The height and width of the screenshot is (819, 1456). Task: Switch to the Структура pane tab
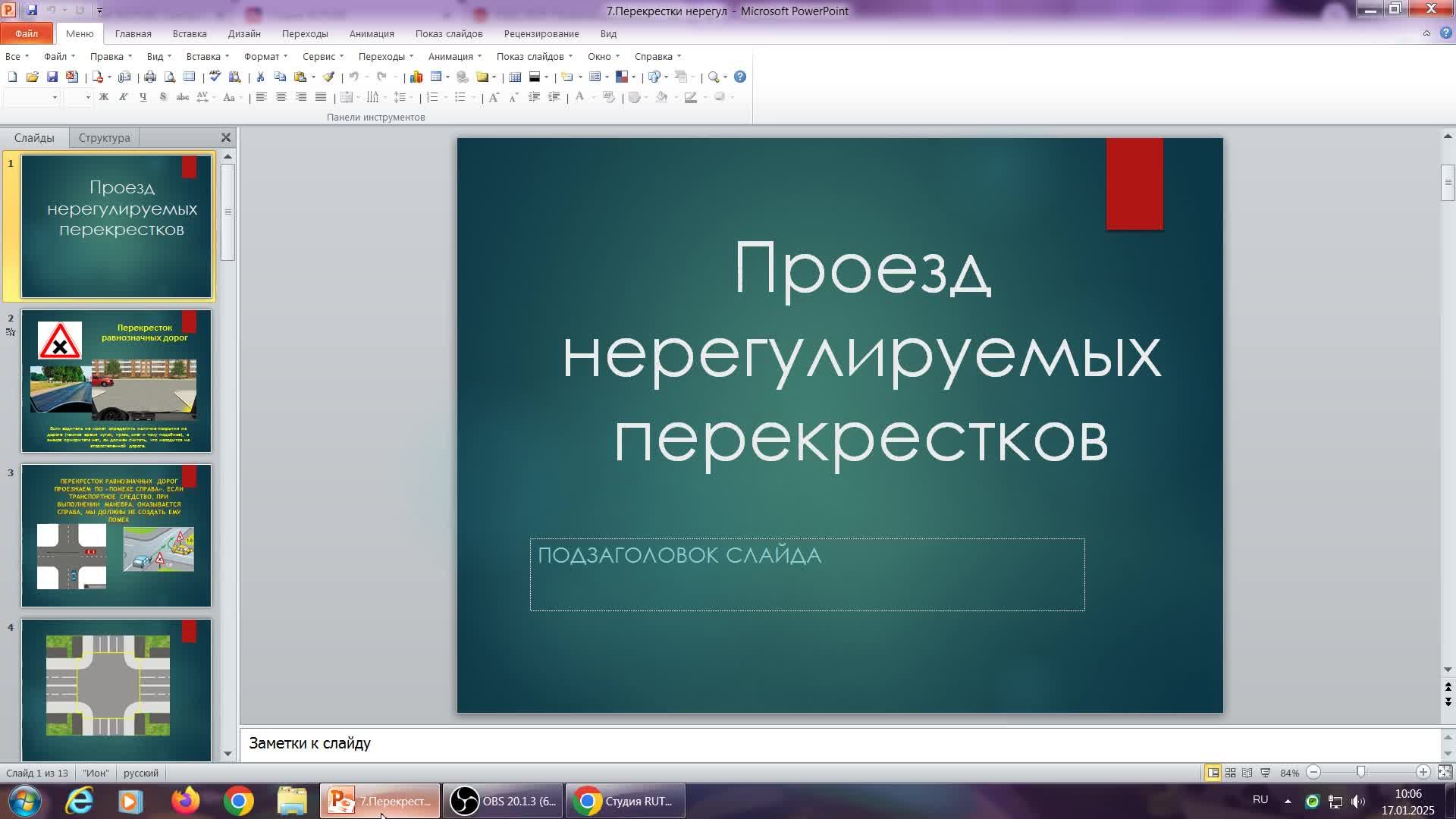pos(104,138)
